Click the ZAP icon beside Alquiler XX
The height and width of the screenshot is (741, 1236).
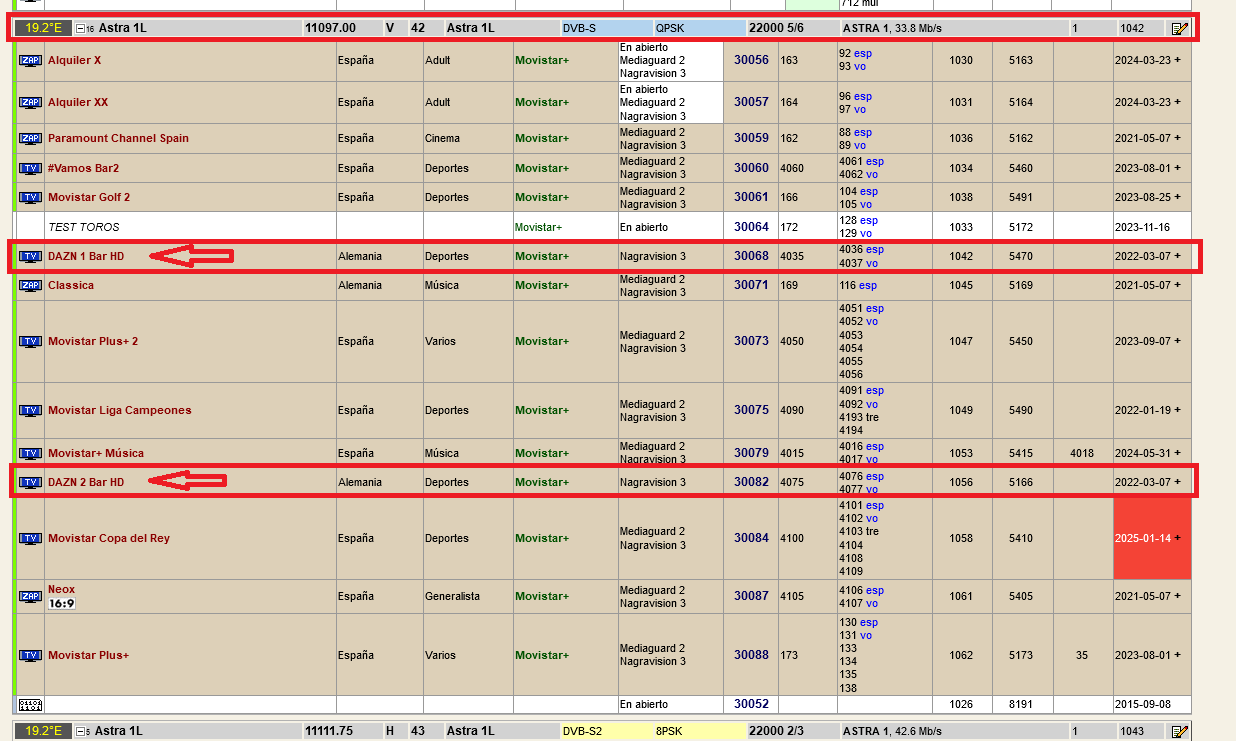point(30,102)
